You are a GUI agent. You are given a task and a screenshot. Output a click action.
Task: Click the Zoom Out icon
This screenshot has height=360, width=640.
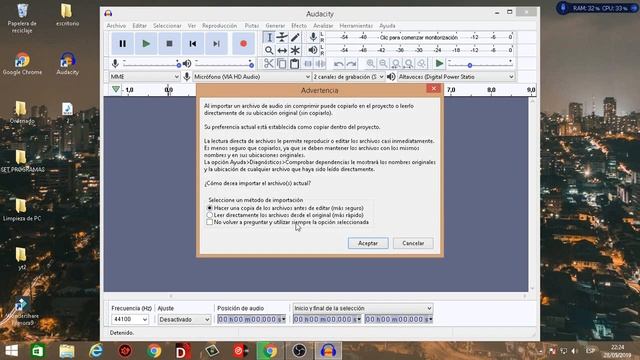[383, 64]
